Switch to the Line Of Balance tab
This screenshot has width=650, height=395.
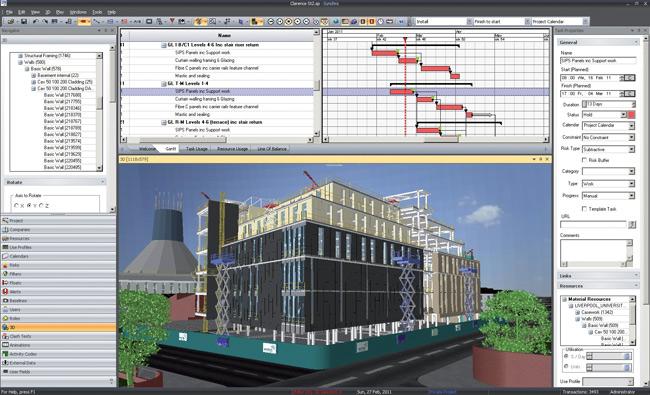[272, 149]
